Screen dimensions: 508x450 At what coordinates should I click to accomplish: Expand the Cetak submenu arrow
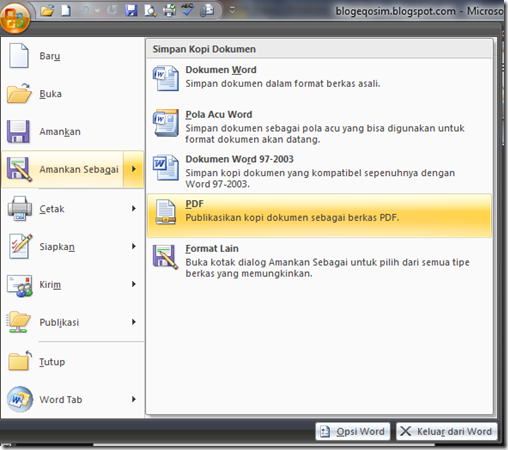(x=134, y=209)
